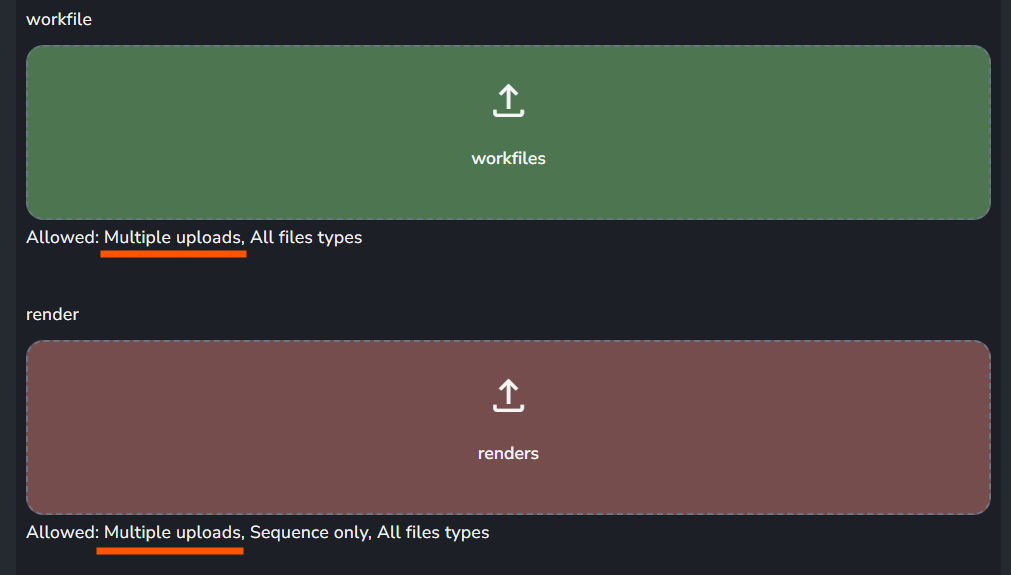
Task: Open file picker via the workfiles label
Action: coord(508,159)
